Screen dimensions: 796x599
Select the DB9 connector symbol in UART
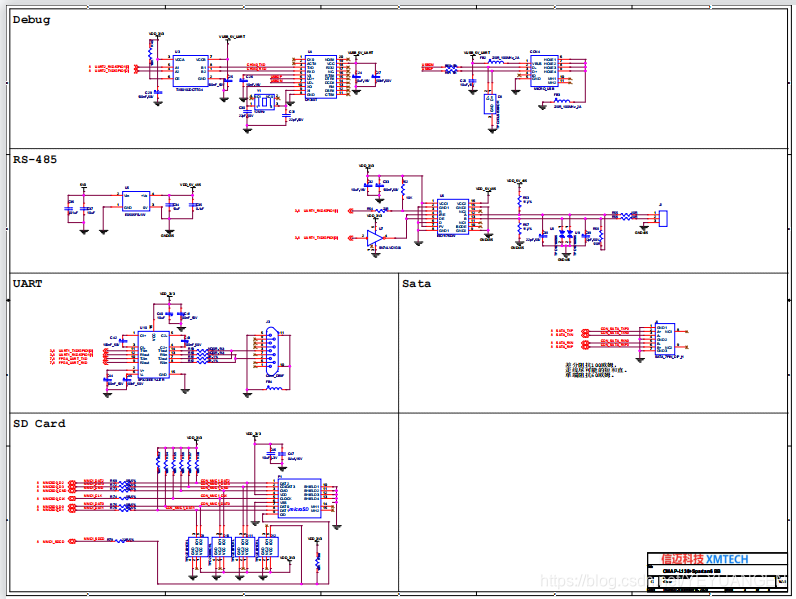point(270,355)
